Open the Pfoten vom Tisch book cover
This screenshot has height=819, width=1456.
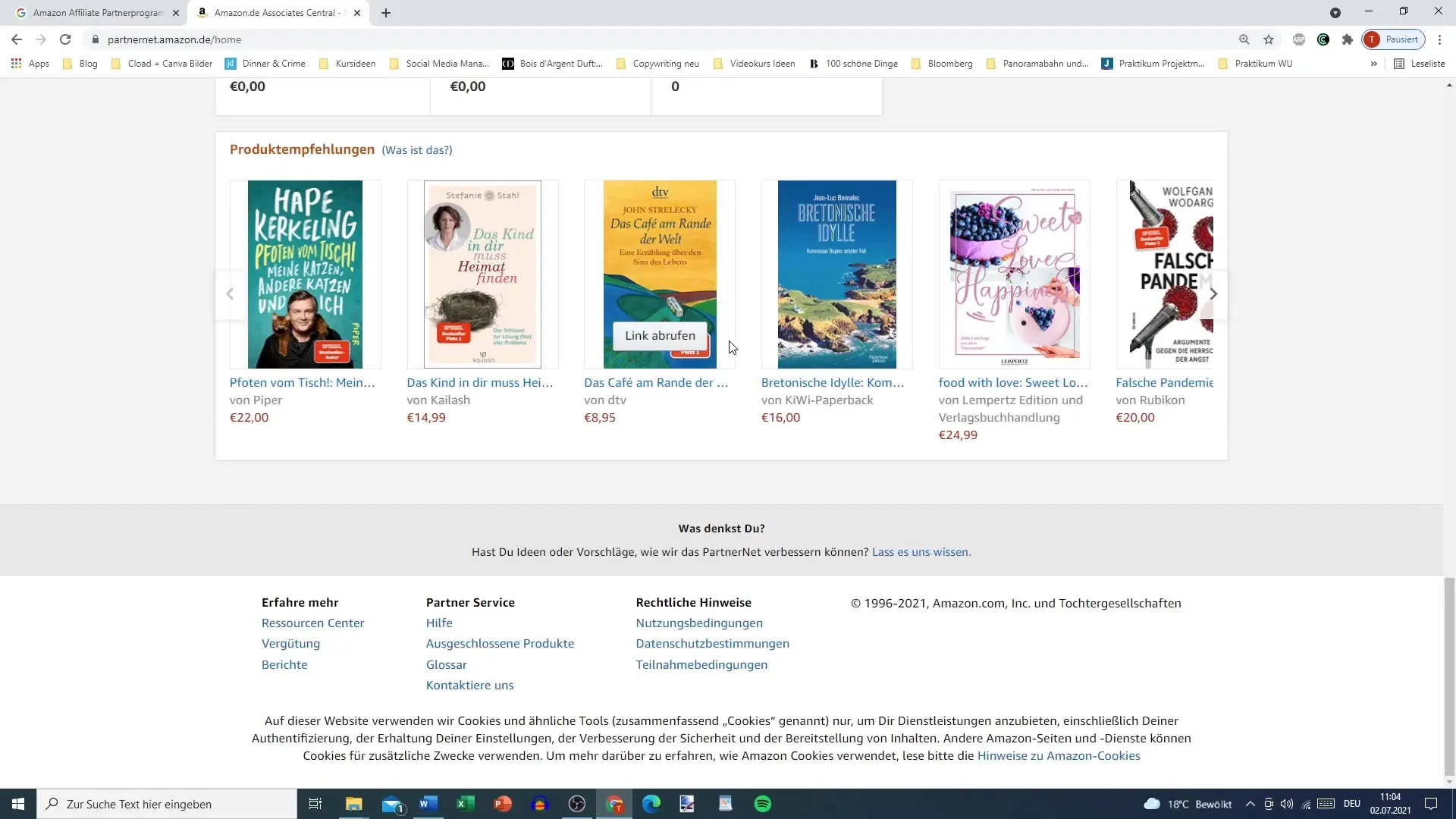(x=305, y=275)
